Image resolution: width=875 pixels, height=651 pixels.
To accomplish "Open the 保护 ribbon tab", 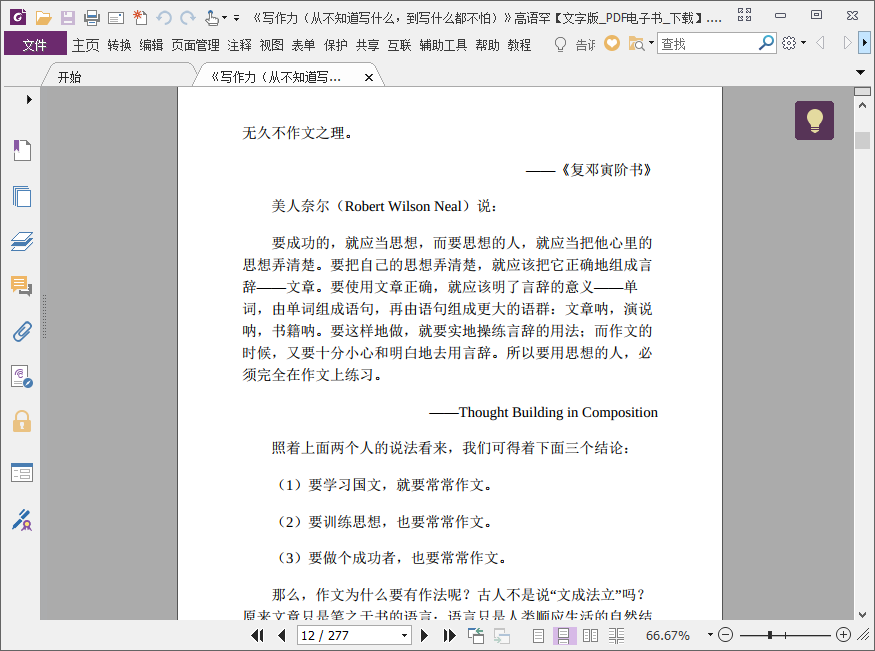I will coord(335,45).
